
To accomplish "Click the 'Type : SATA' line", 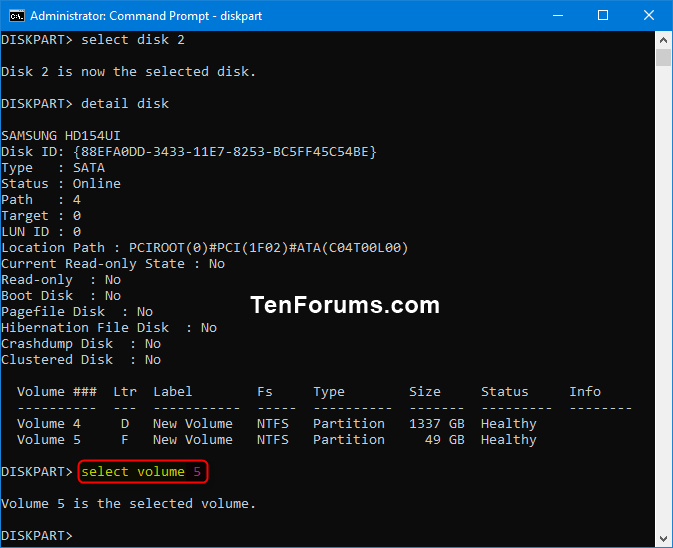I will (x=53, y=168).
